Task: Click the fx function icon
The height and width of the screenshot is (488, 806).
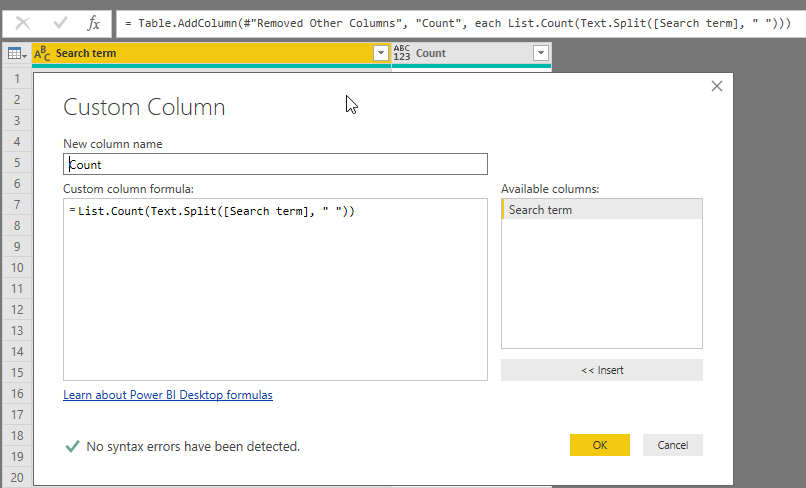Action: click(93, 22)
